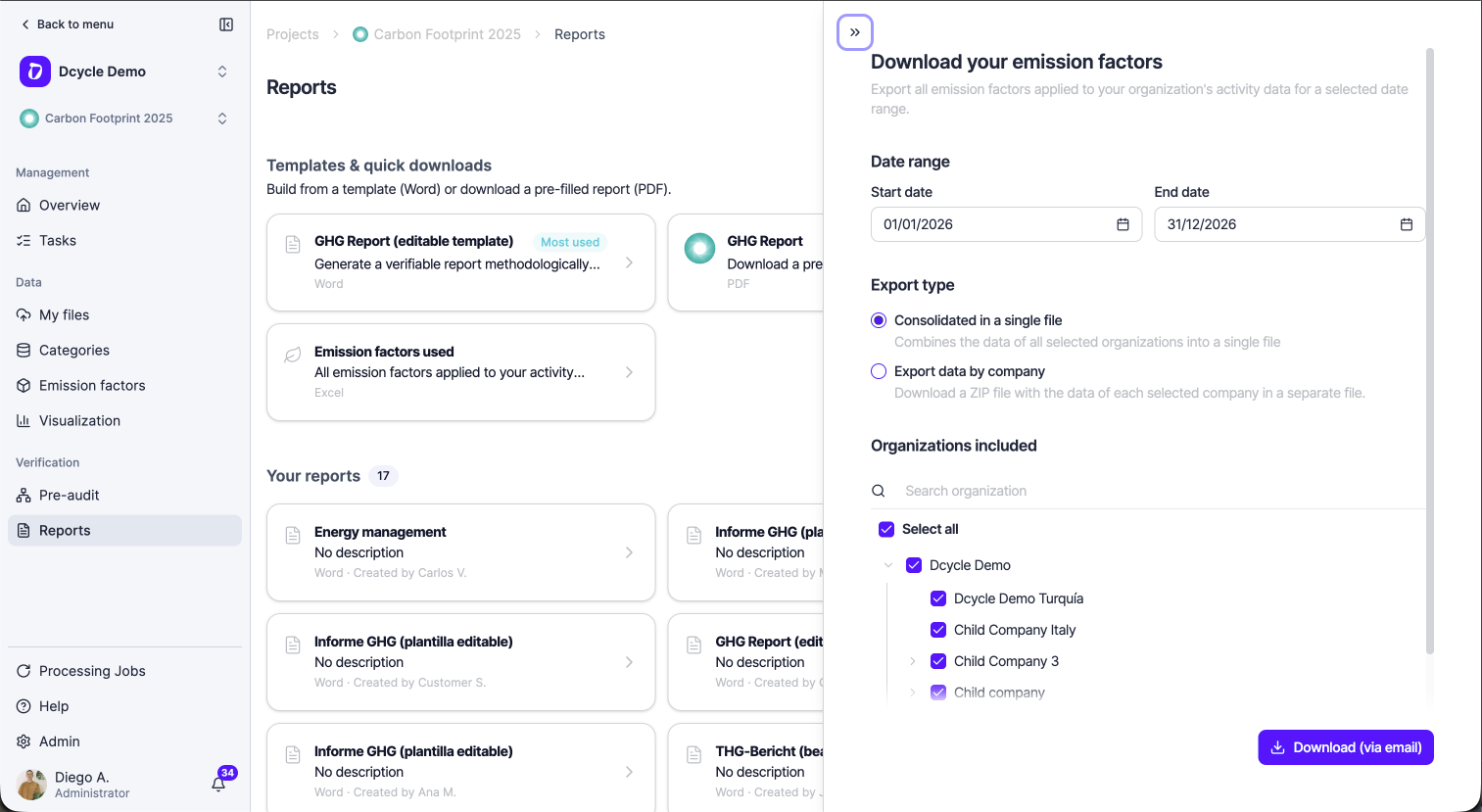Collapse the side panel with double-chevron icon
Viewport: 1482px width, 812px height.
coord(855,32)
